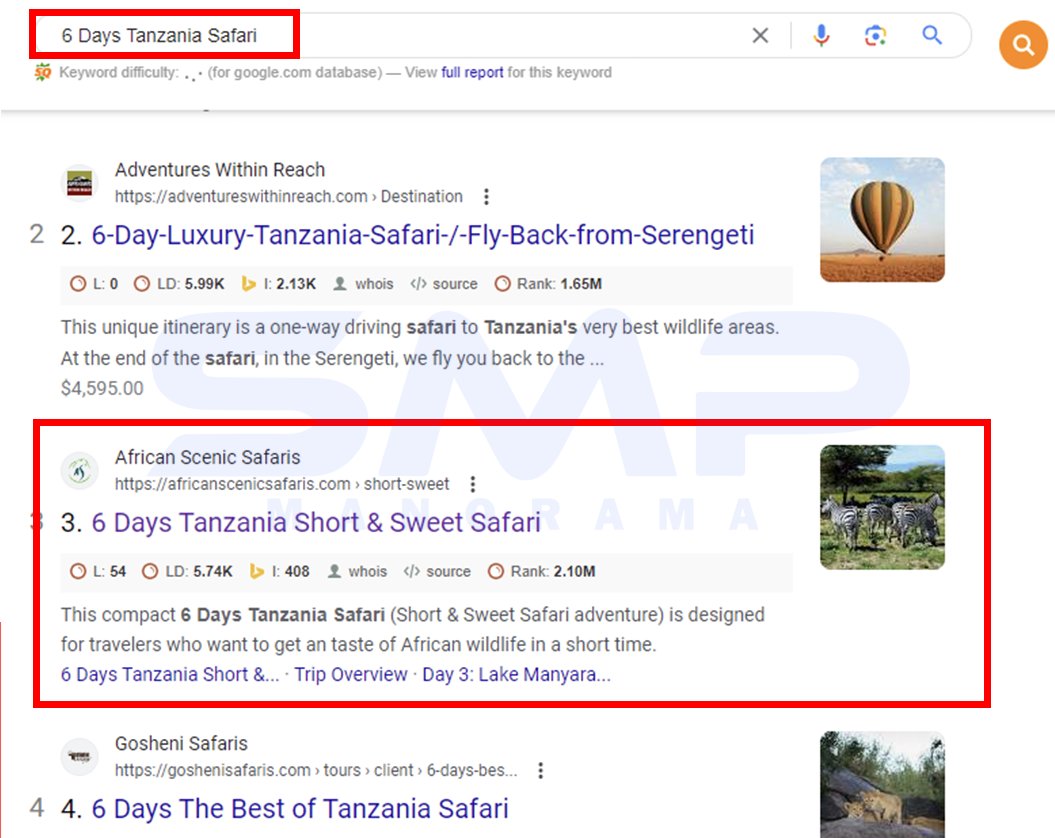The width and height of the screenshot is (1055, 838).
Task: Open the more options menu for Adventures Within Reach
Action: [x=486, y=197]
